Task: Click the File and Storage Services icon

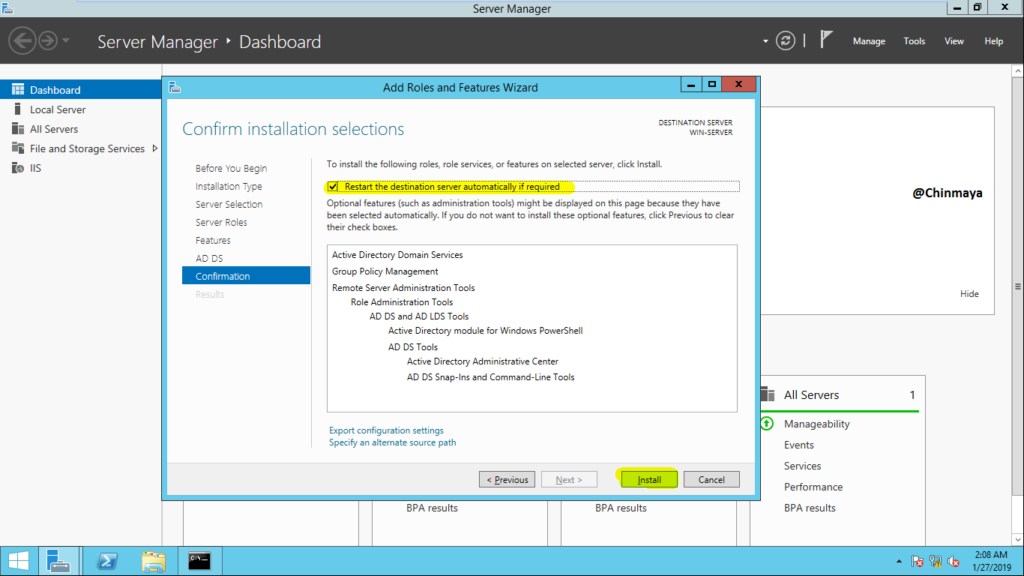Action: (18, 148)
